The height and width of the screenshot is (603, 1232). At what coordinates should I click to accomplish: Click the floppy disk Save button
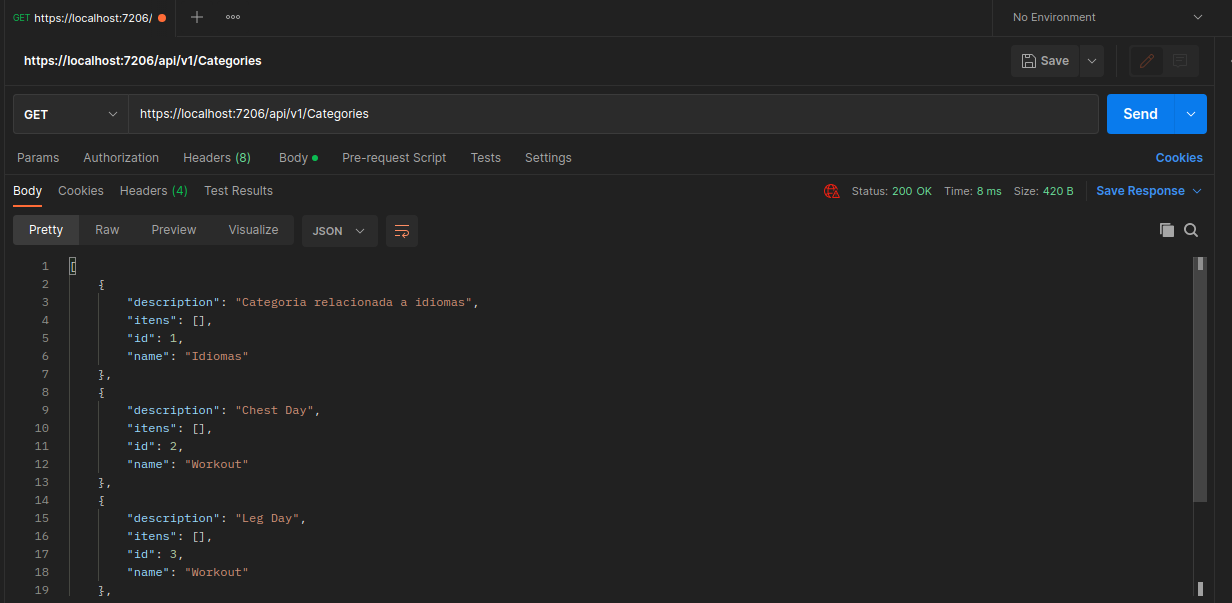pos(1044,61)
